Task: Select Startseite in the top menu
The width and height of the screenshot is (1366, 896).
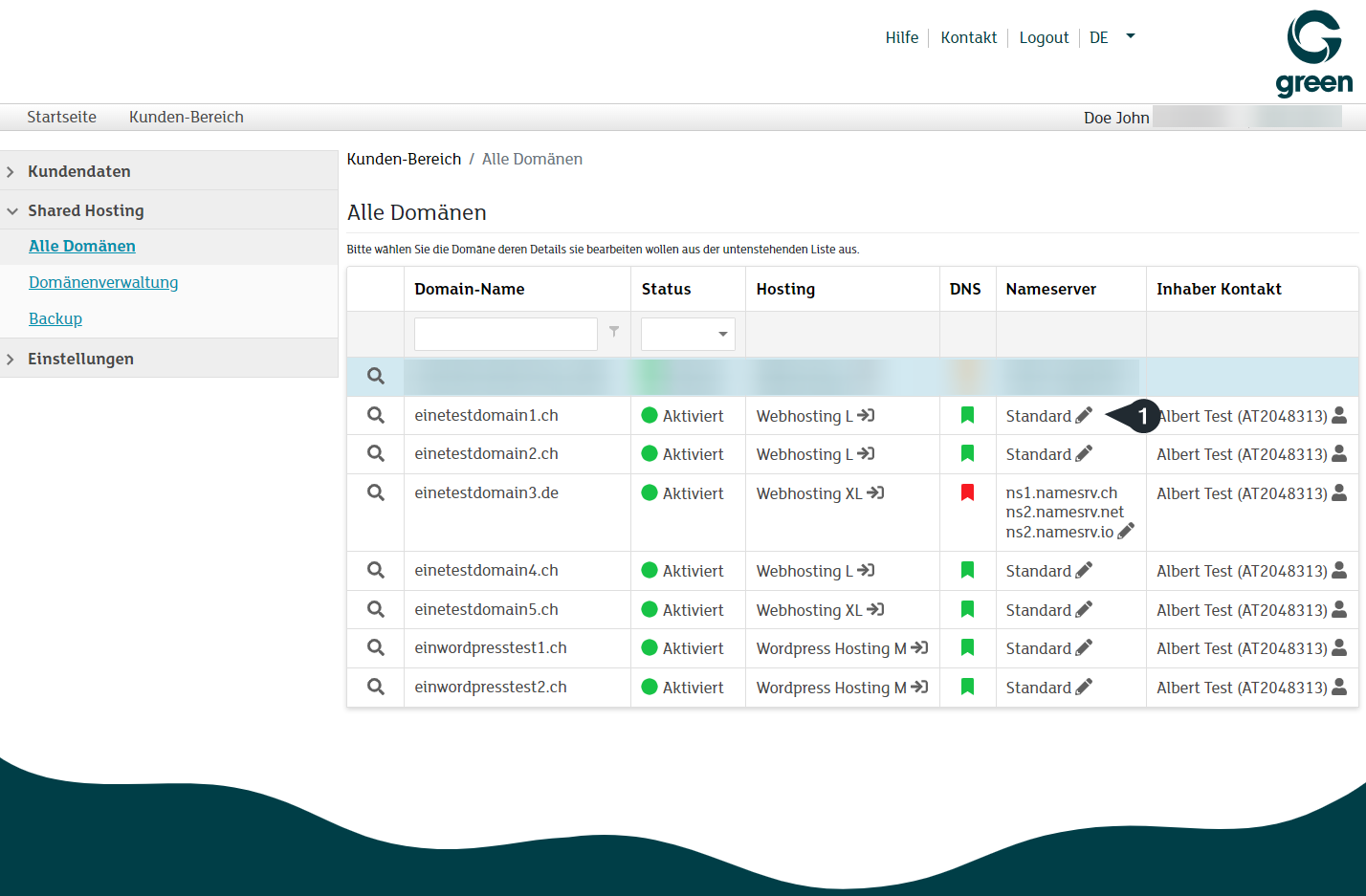Action: [x=61, y=117]
